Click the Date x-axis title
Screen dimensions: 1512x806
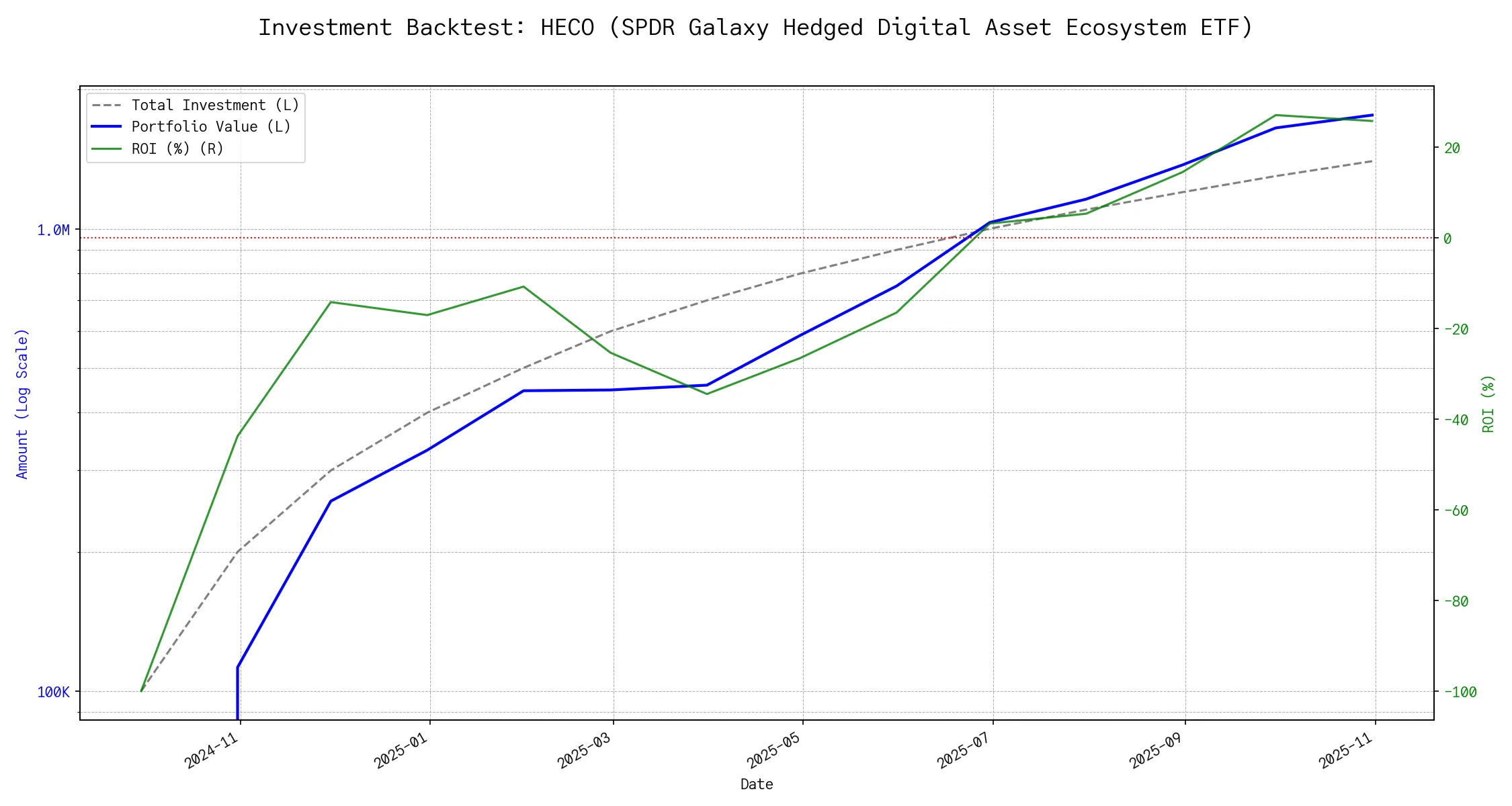point(757,785)
